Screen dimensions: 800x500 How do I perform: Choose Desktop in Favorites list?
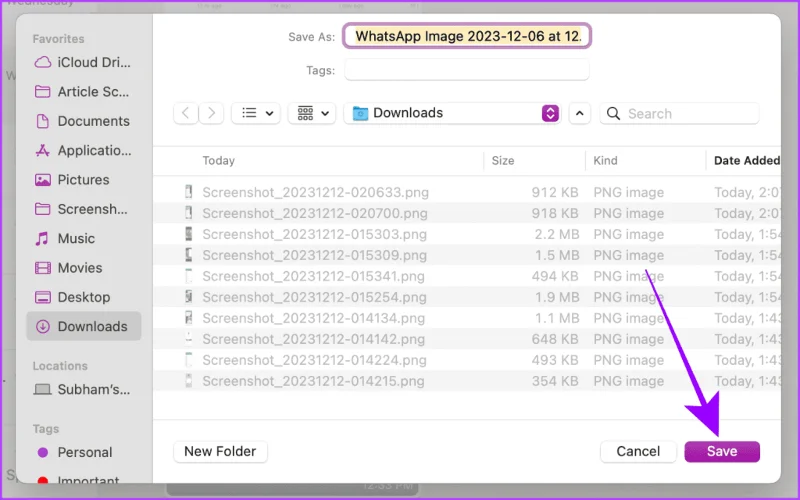click(x=83, y=297)
